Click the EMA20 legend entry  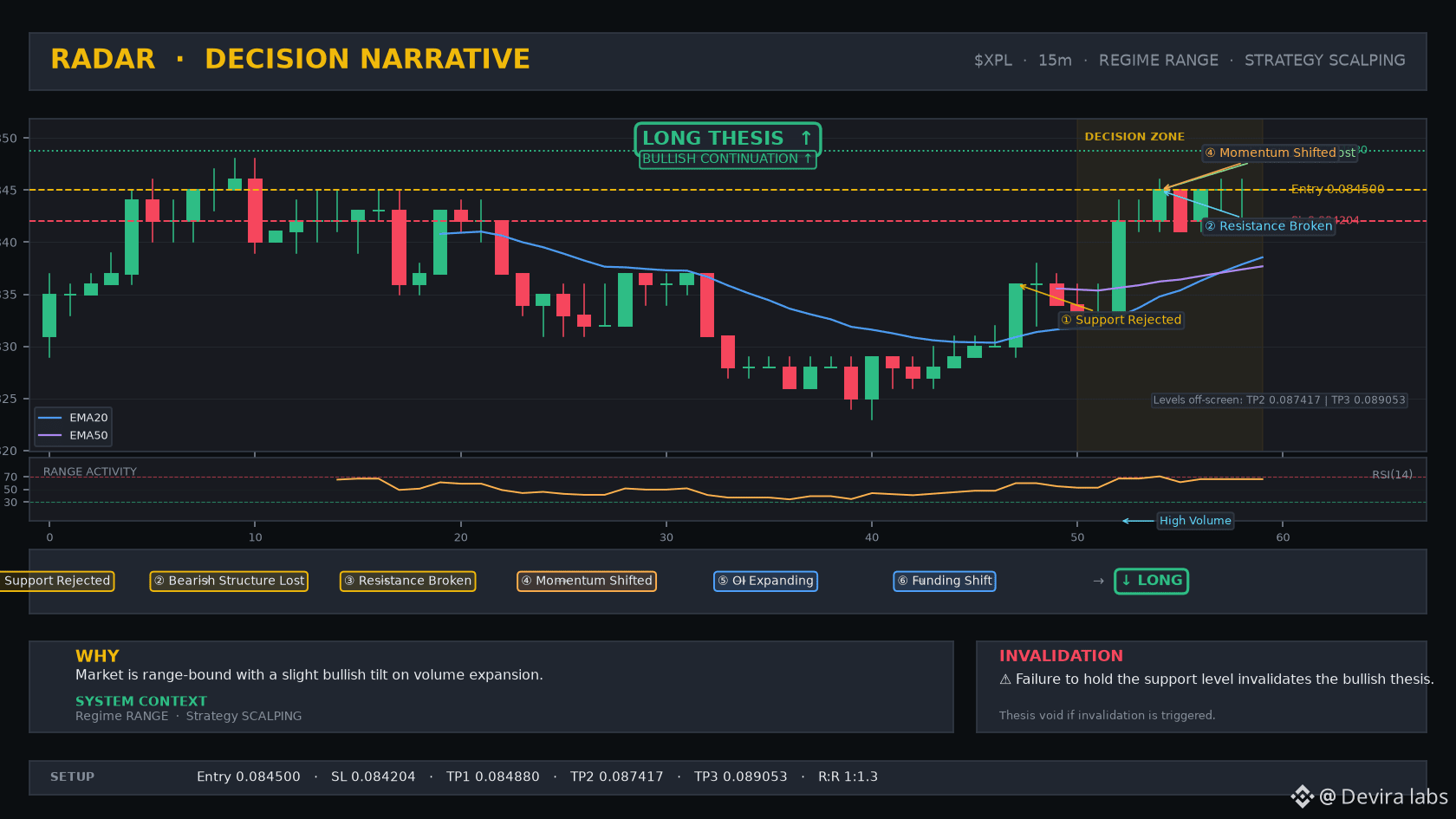(x=74, y=418)
